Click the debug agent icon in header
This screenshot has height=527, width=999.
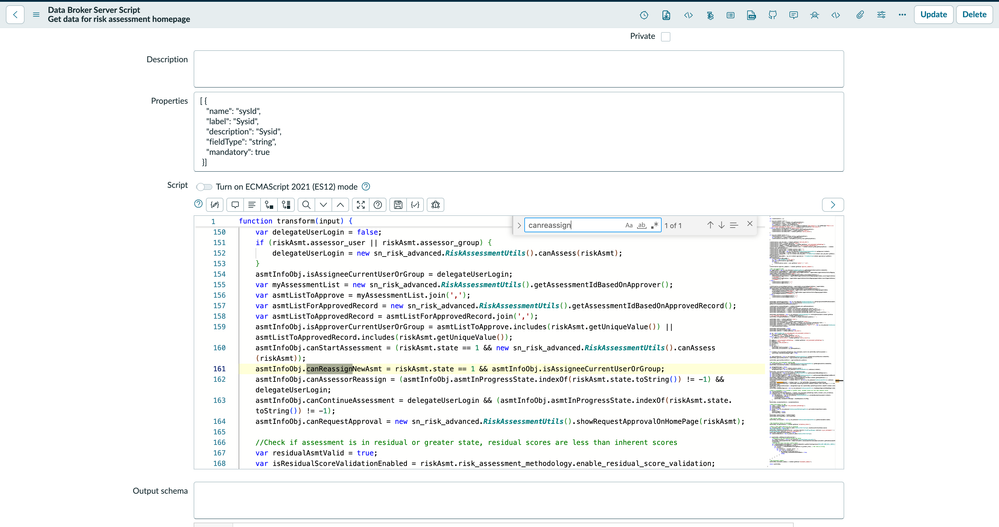point(814,15)
